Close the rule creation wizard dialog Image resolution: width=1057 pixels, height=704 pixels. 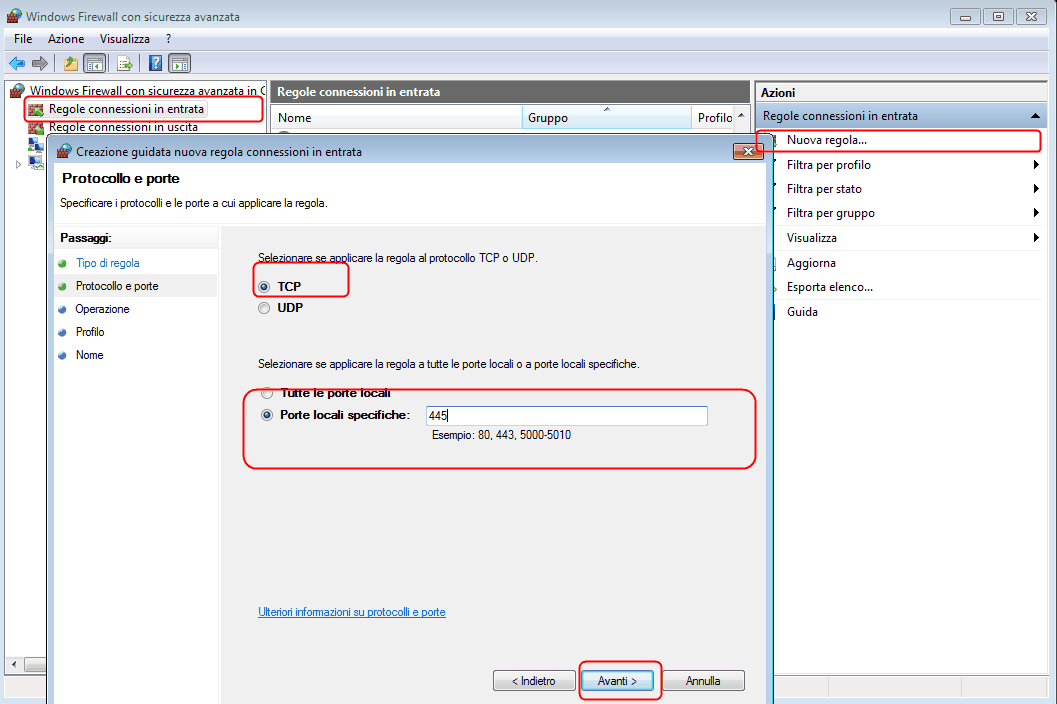748,151
